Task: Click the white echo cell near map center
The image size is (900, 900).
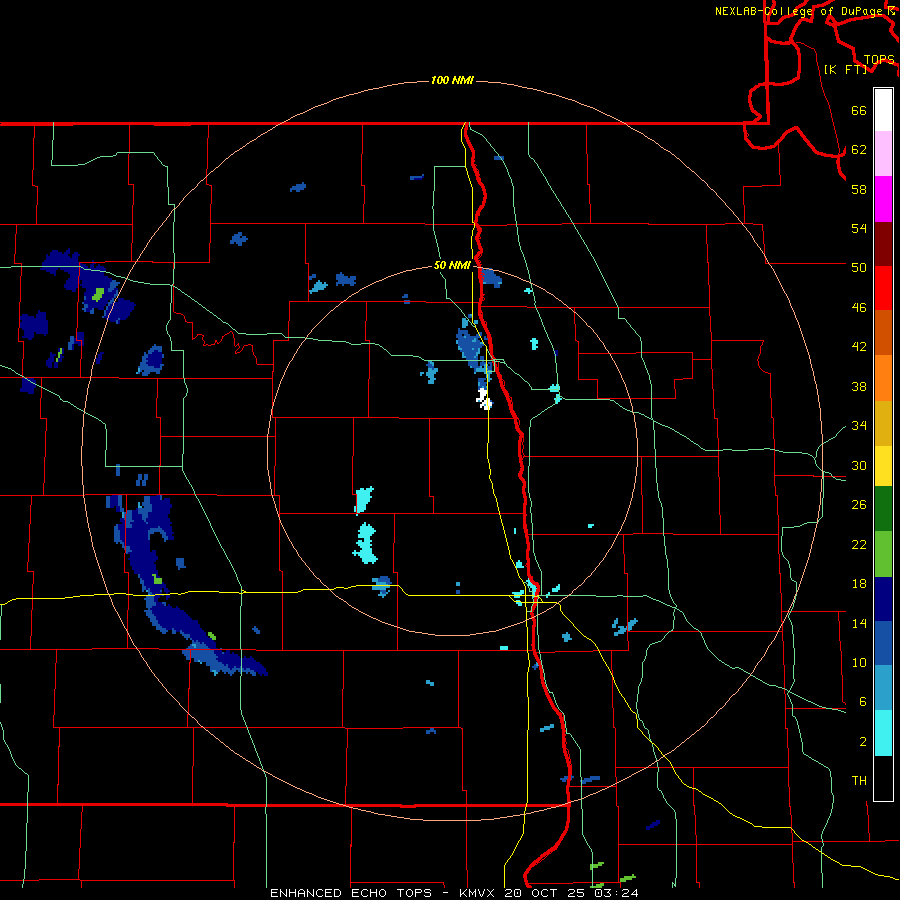Action: coord(484,399)
